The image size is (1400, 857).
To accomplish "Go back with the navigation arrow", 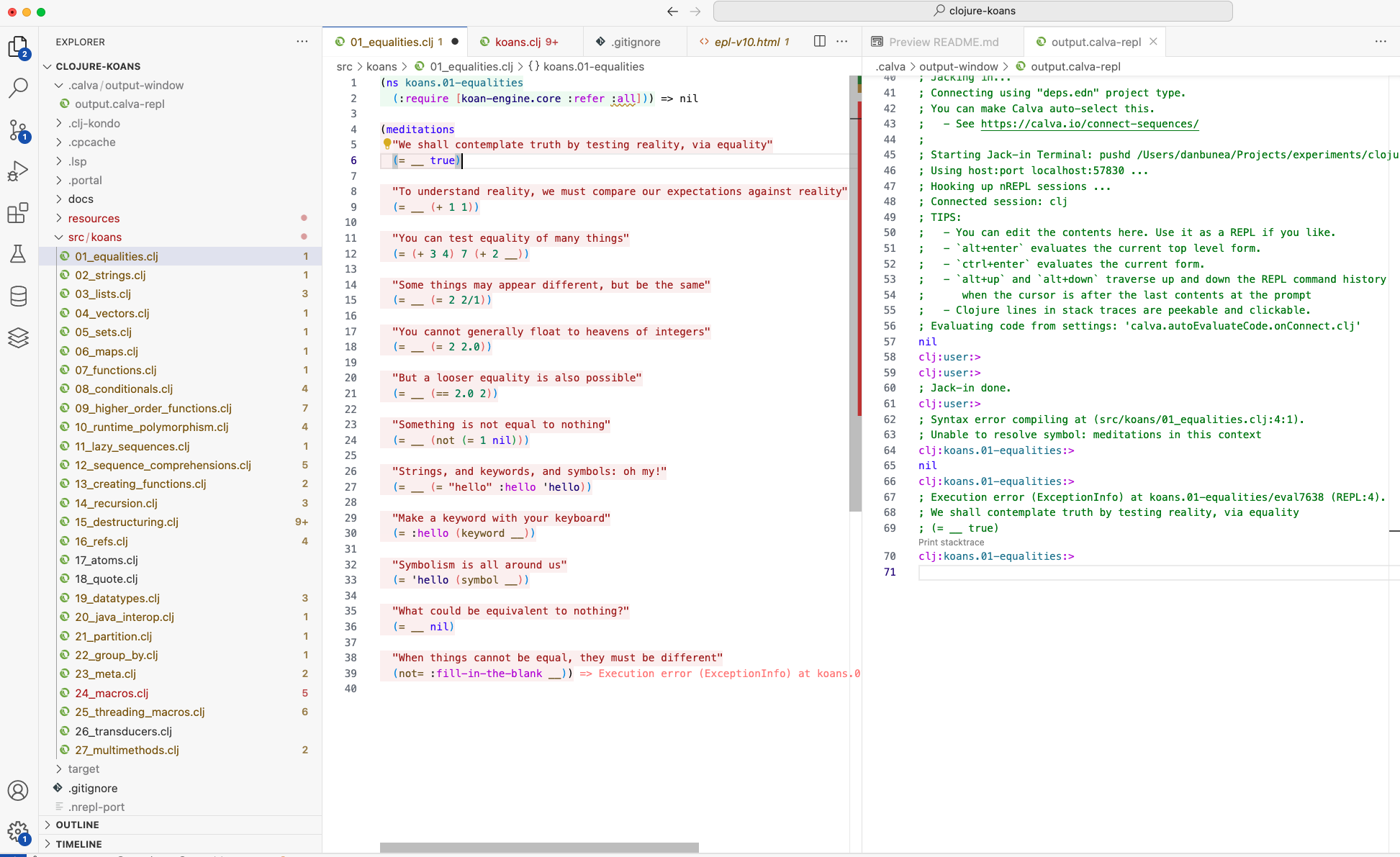I will click(x=672, y=12).
